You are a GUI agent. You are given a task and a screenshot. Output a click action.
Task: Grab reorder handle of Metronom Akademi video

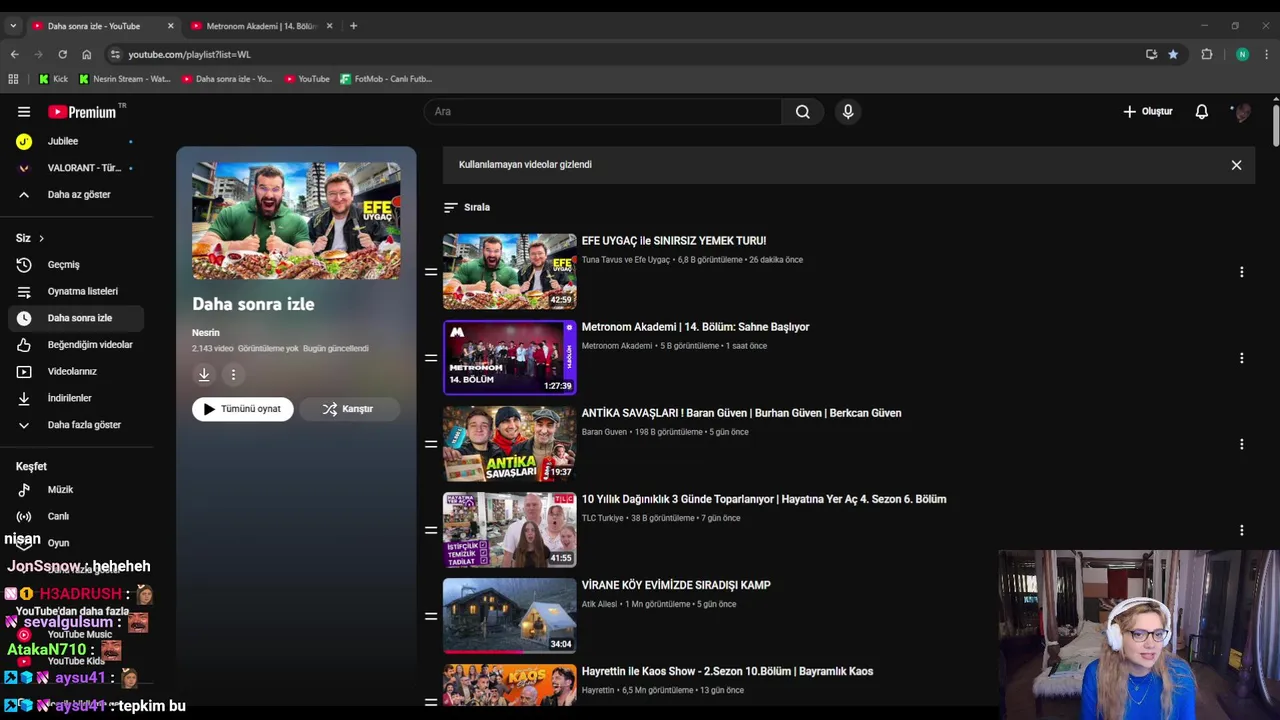pyautogui.click(x=431, y=358)
